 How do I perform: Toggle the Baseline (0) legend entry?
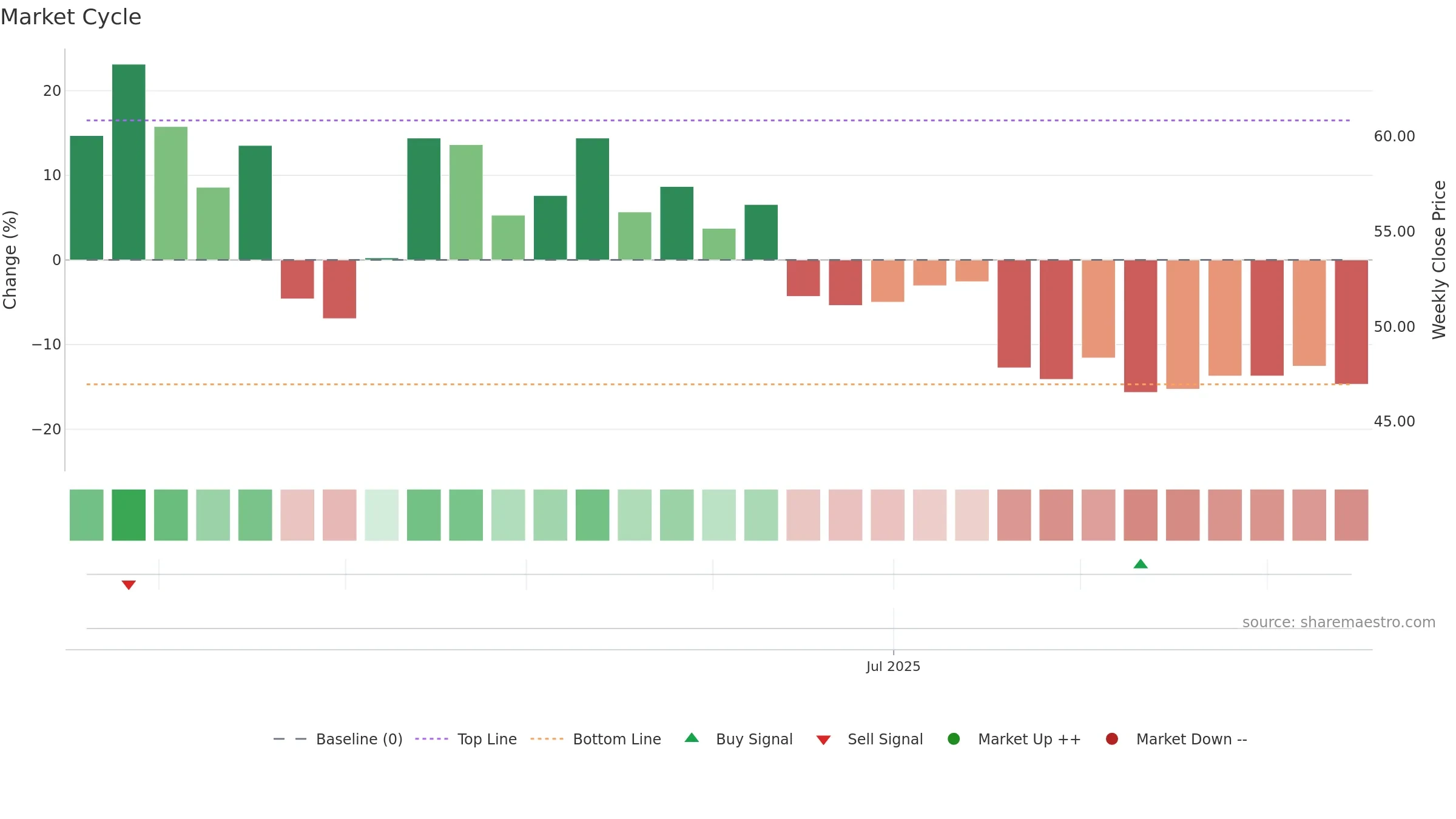click(338, 739)
